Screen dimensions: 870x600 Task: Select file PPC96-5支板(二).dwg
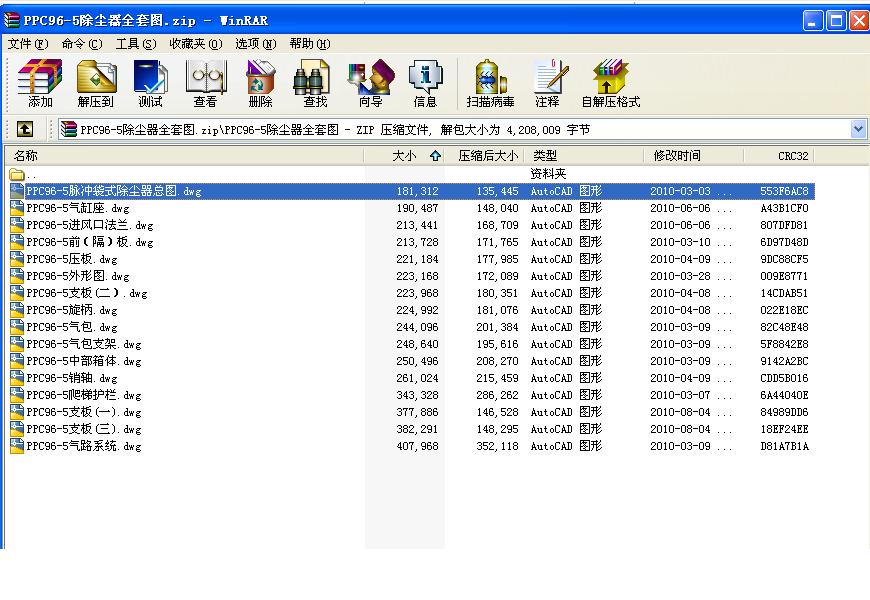pos(87,293)
